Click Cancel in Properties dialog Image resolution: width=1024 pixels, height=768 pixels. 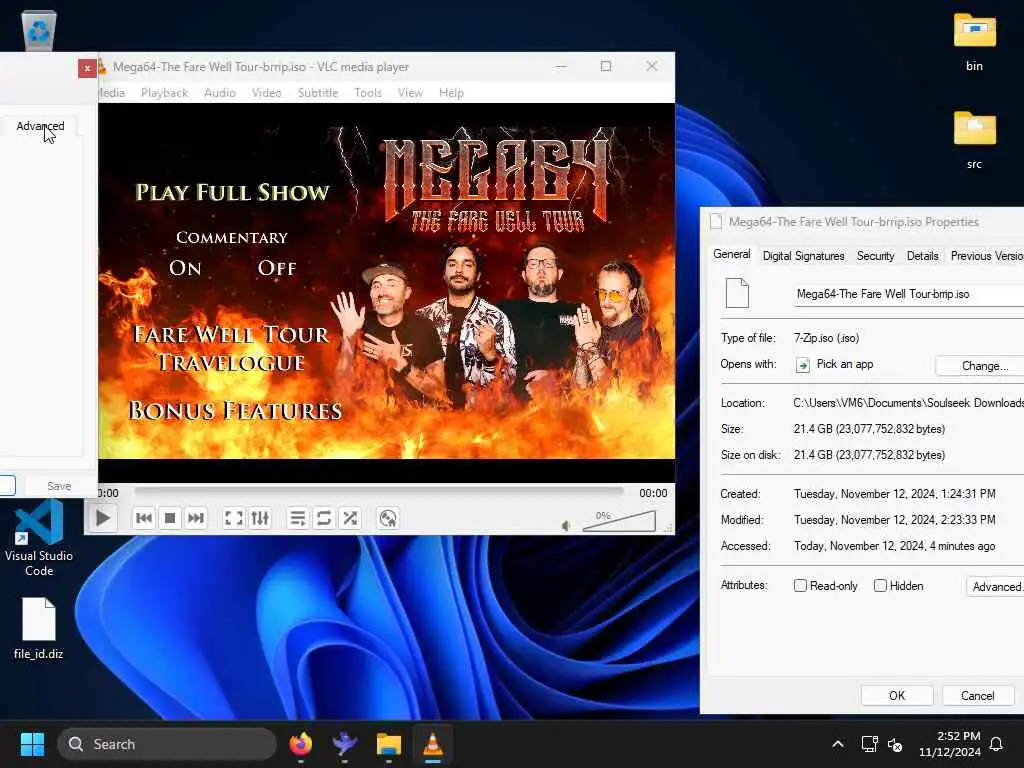click(977, 696)
